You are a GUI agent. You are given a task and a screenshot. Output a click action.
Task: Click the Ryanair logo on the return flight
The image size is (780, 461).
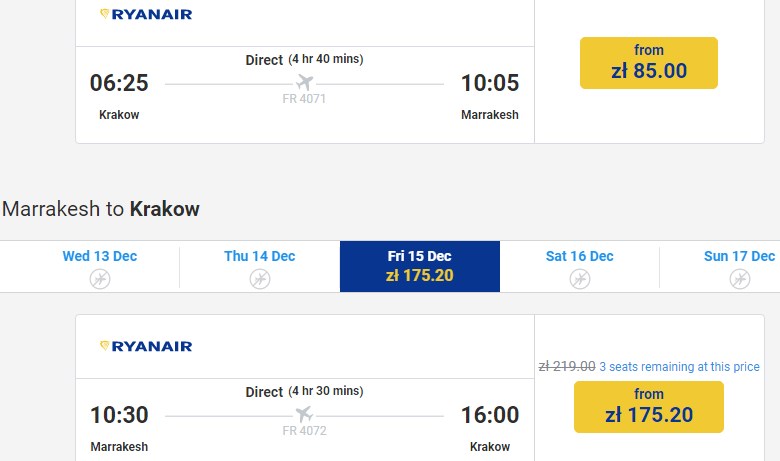(146, 346)
